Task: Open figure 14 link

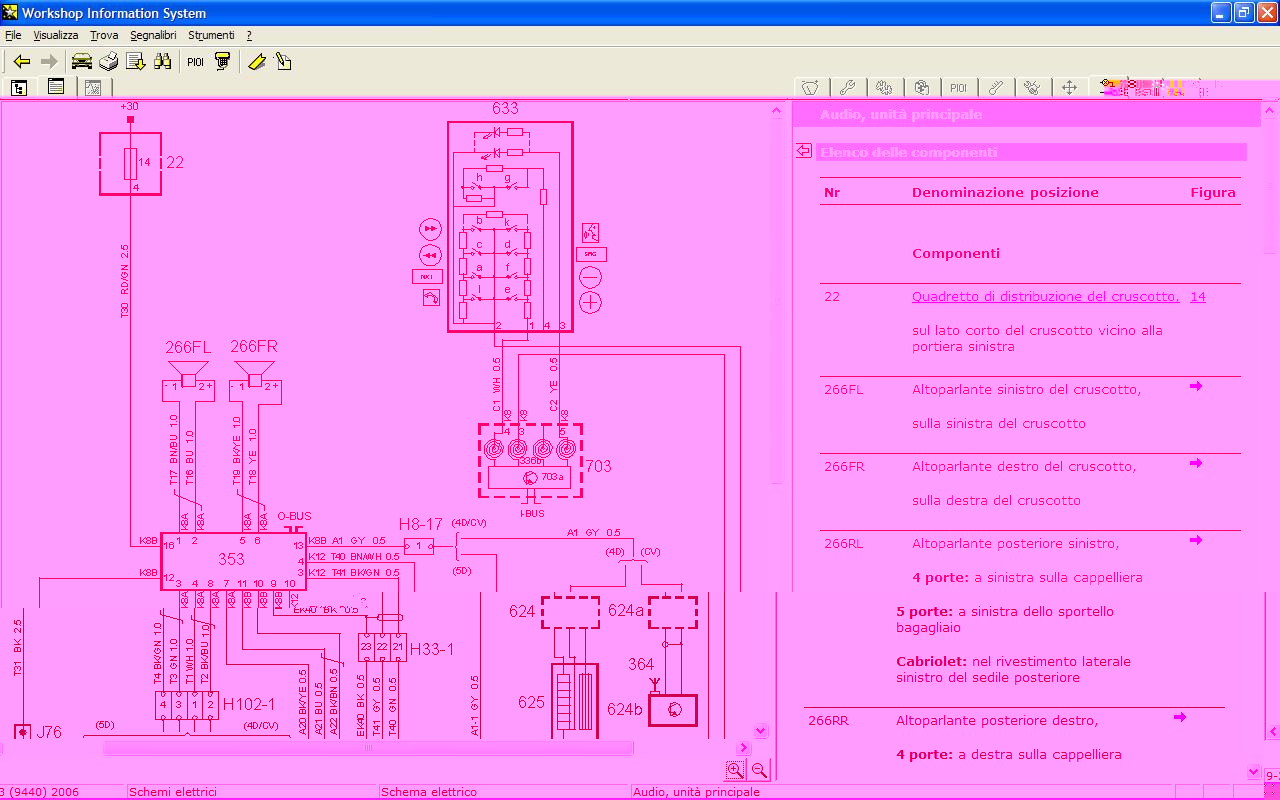Action: tap(1197, 297)
